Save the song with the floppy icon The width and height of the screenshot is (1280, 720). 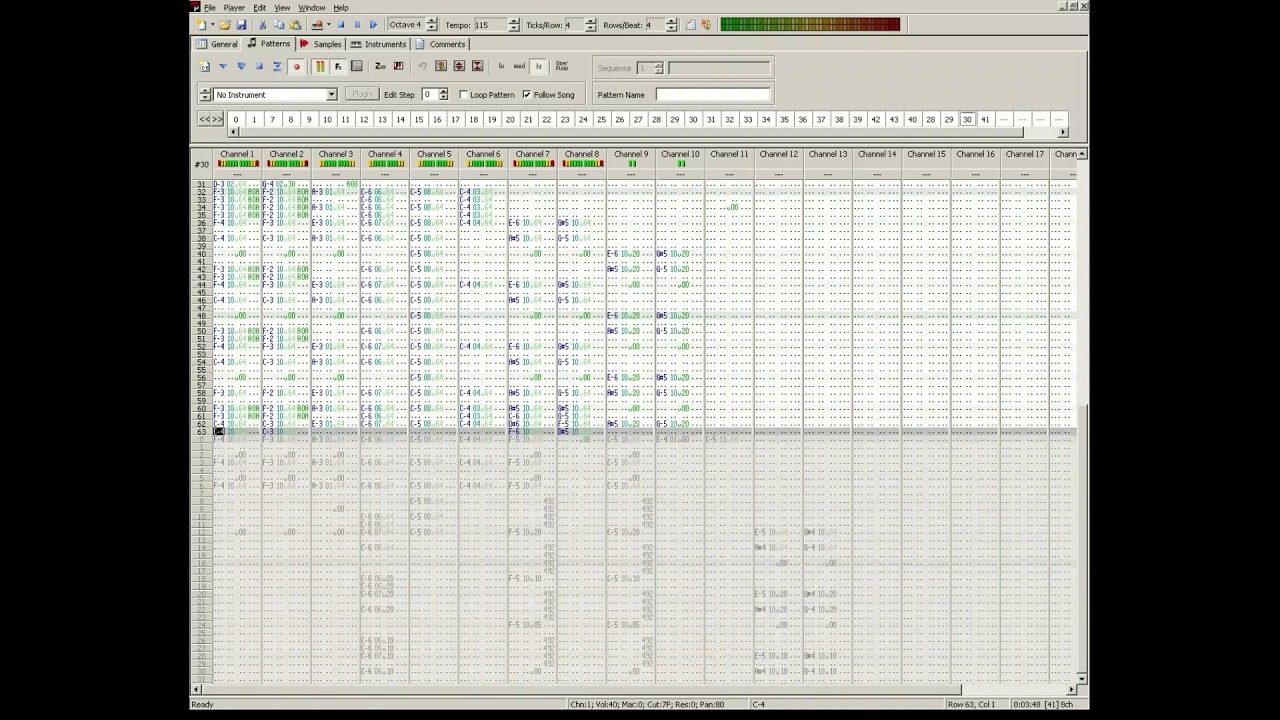tap(241, 25)
